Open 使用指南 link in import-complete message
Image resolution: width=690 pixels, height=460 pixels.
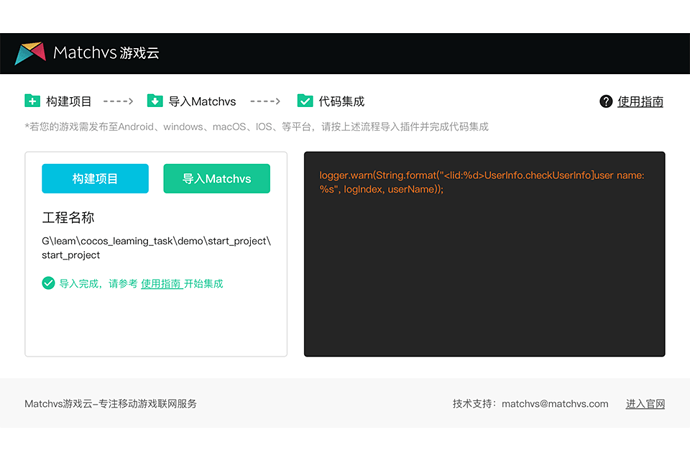161,283
